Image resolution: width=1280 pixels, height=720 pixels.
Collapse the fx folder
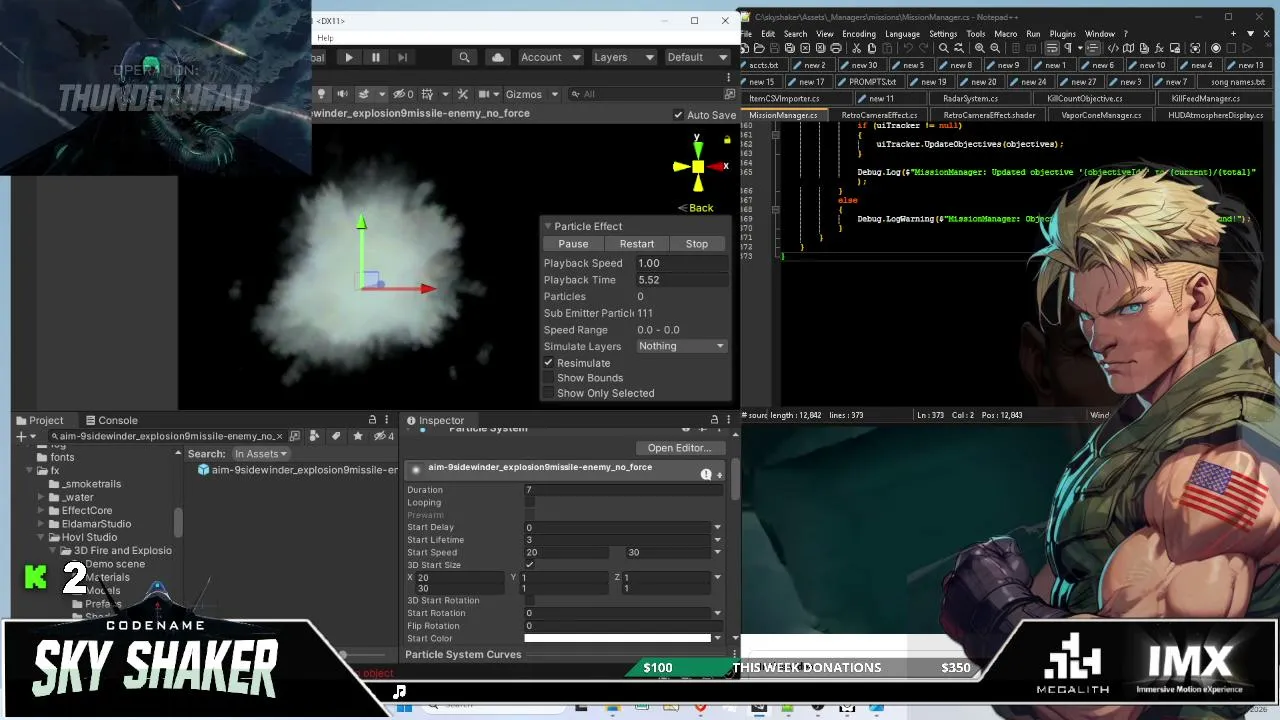click(29, 471)
